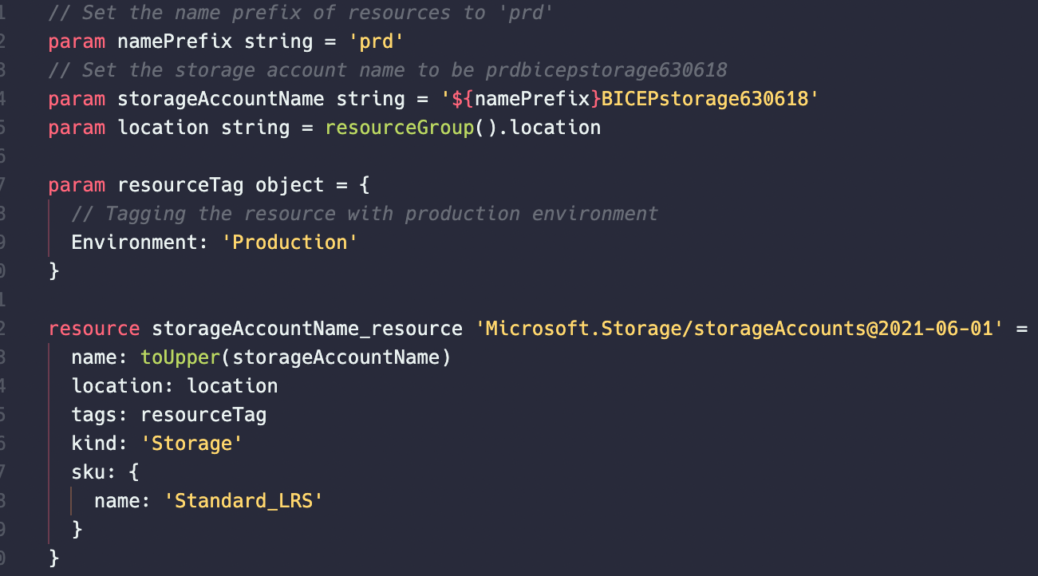Click the resourceGroup() function call
Screen dimensions: 1038x576
[410, 127]
